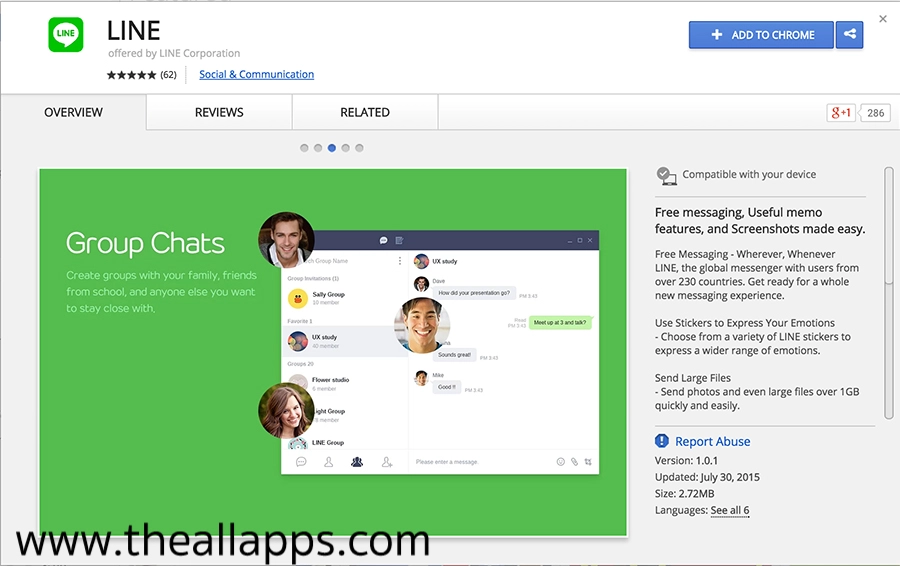The width and height of the screenshot is (900, 566).
Task: Open See all 6 languages link
Action: tap(730, 510)
